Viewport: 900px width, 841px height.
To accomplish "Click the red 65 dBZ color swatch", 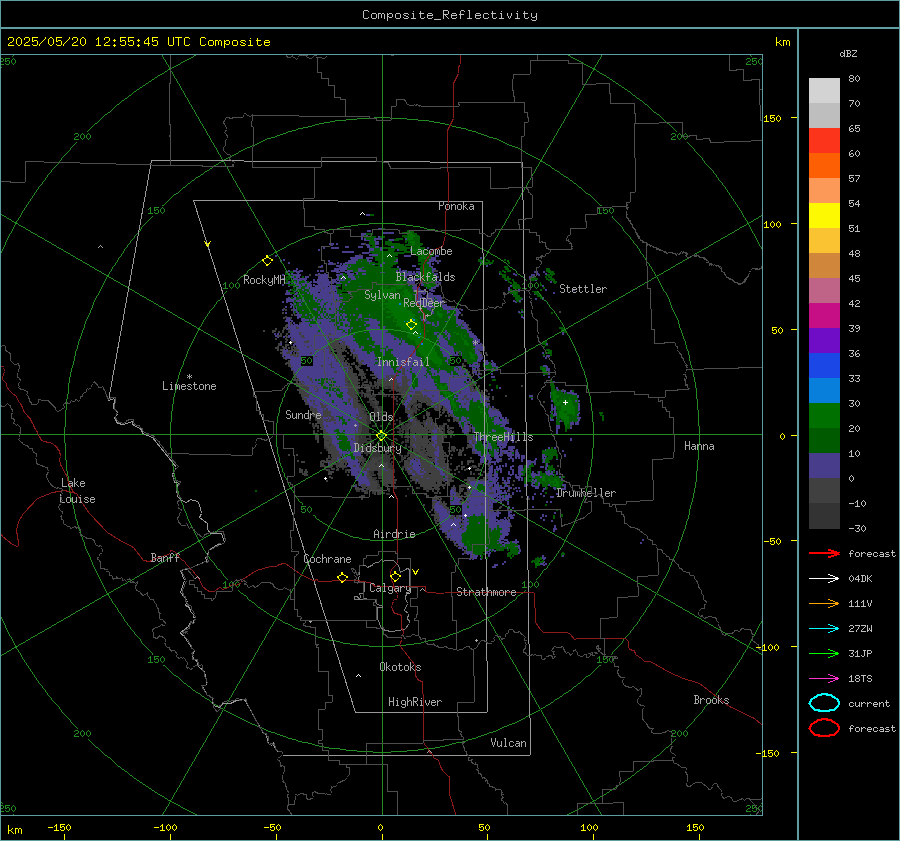I will pos(824,140).
